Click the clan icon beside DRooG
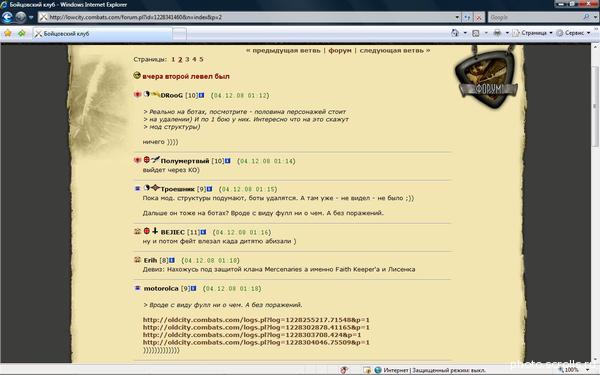 pyautogui.click(x=155, y=94)
